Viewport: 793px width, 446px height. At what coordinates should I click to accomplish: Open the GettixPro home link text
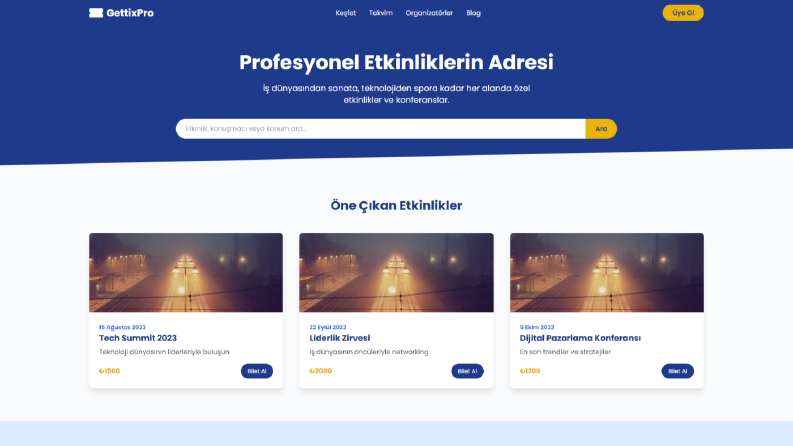coord(130,13)
